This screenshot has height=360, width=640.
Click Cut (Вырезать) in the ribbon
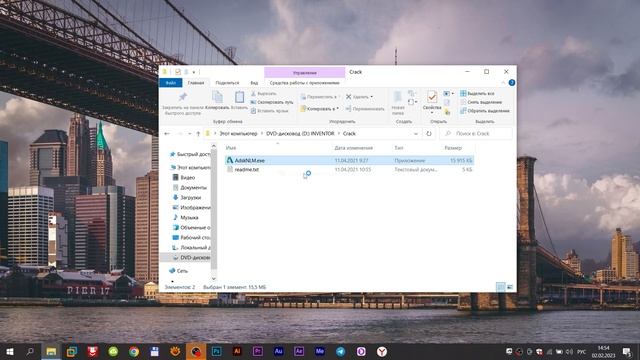tap(264, 93)
